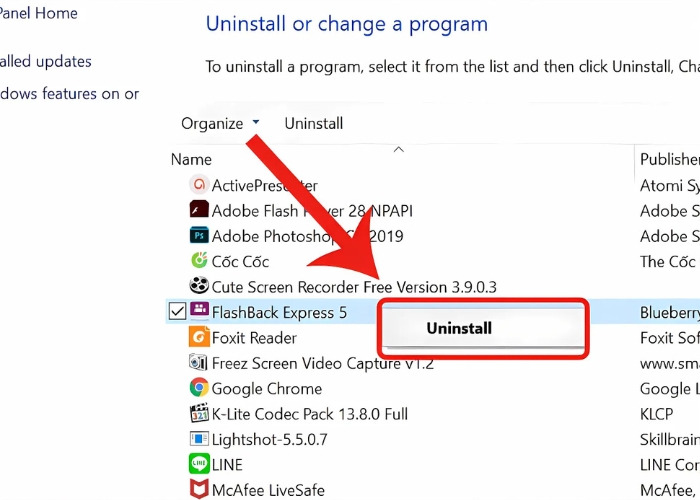Sort by the Publisher column header
Image resolution: width=700 pixels, height=500 pixels.
coord(668,159)
